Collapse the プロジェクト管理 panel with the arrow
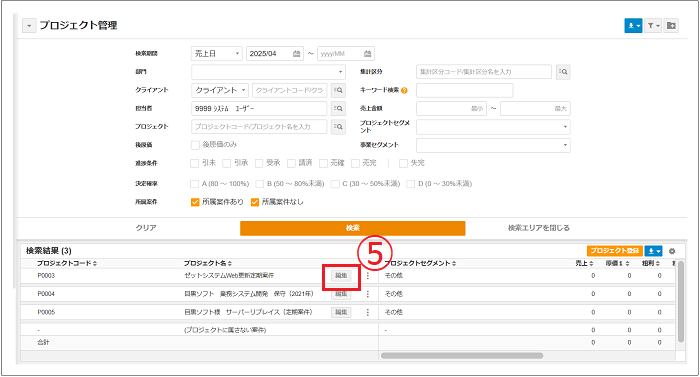 29,26
